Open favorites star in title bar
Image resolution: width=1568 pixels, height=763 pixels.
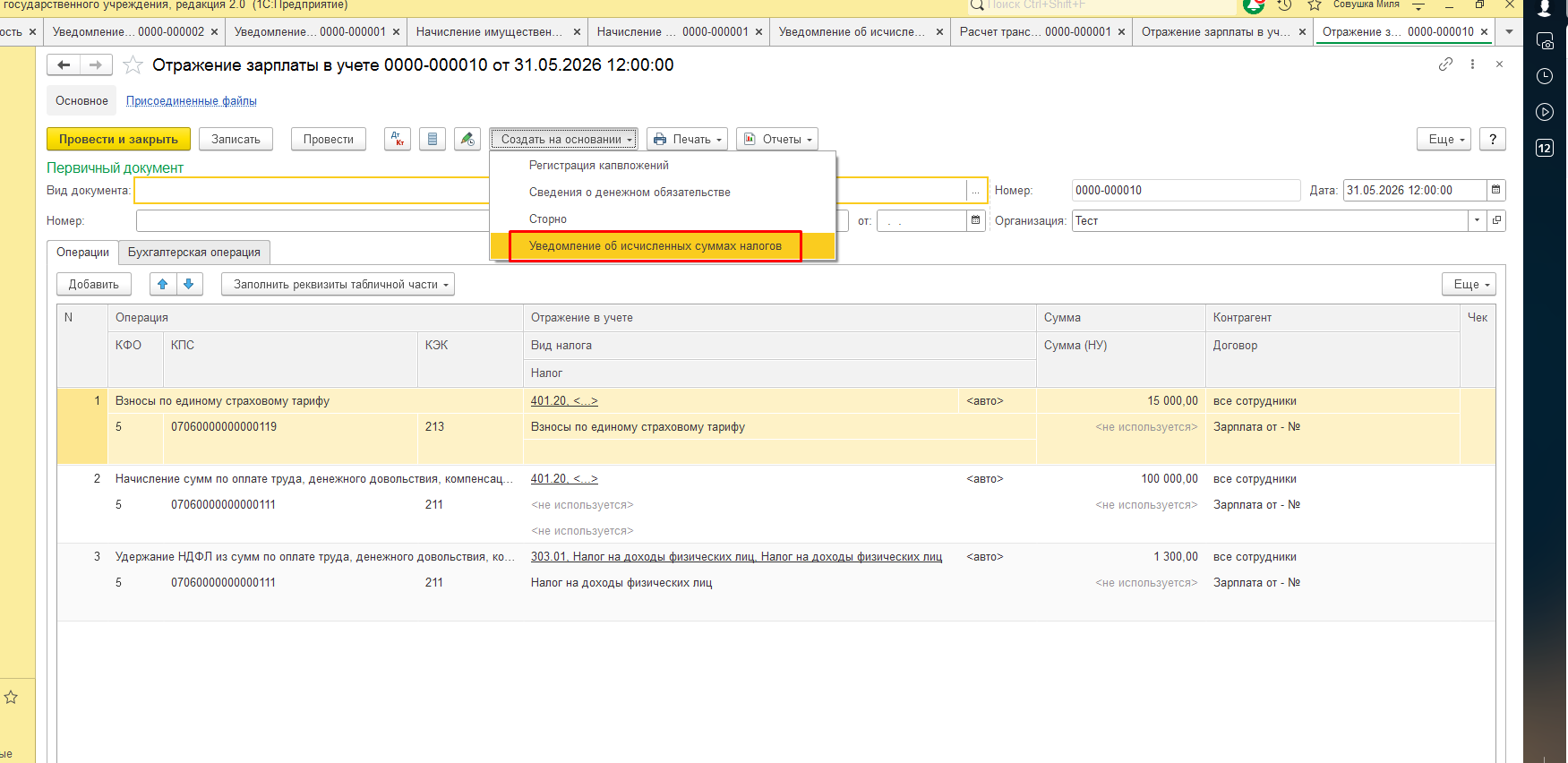click(x=1315, y=5)
